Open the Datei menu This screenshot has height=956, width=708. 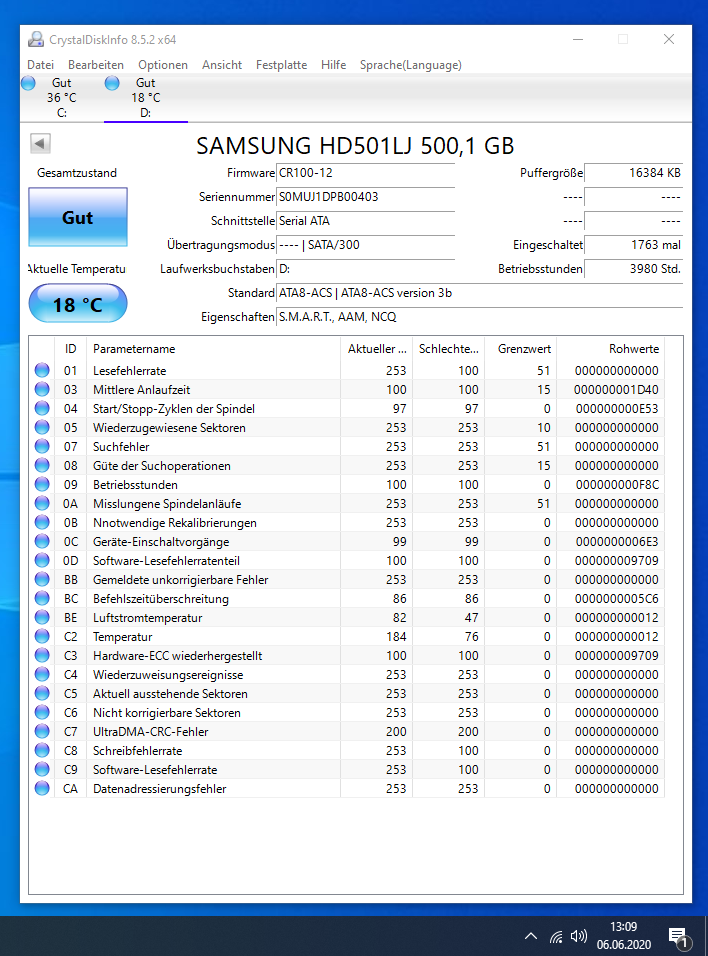tap(40, 65)
